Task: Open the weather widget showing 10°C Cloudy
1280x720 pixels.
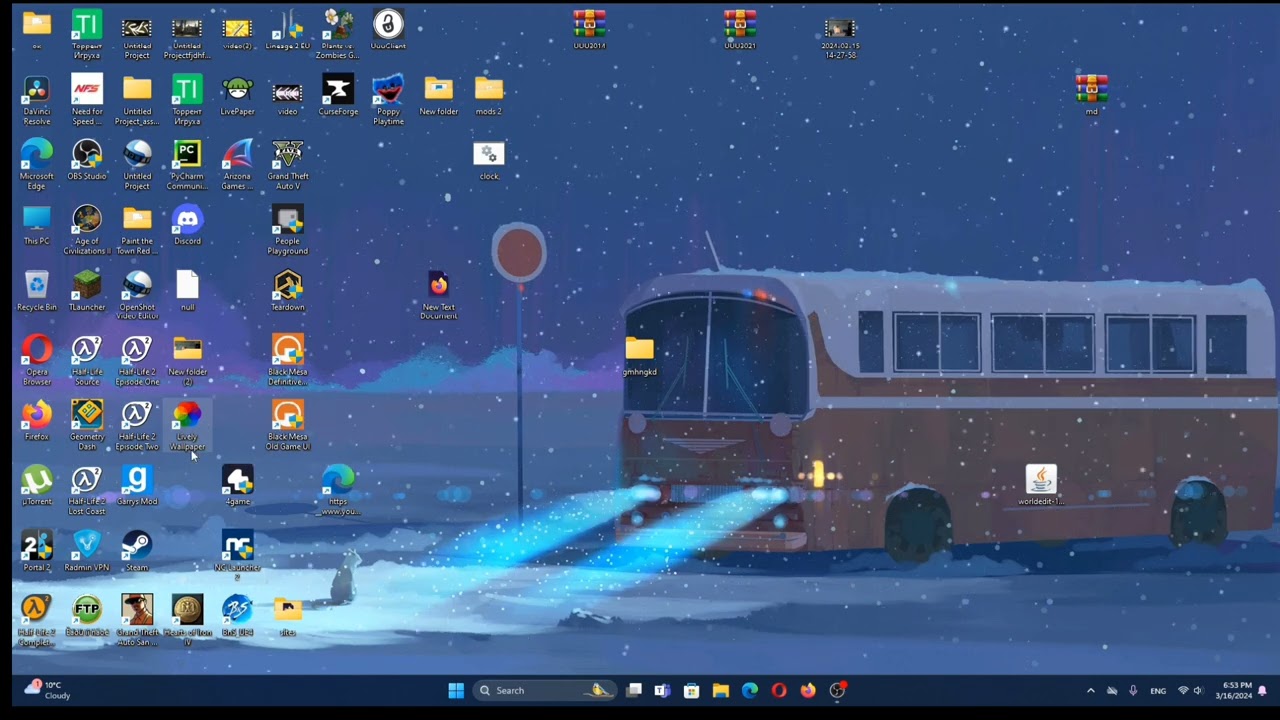Action: (x=47, y=690)
